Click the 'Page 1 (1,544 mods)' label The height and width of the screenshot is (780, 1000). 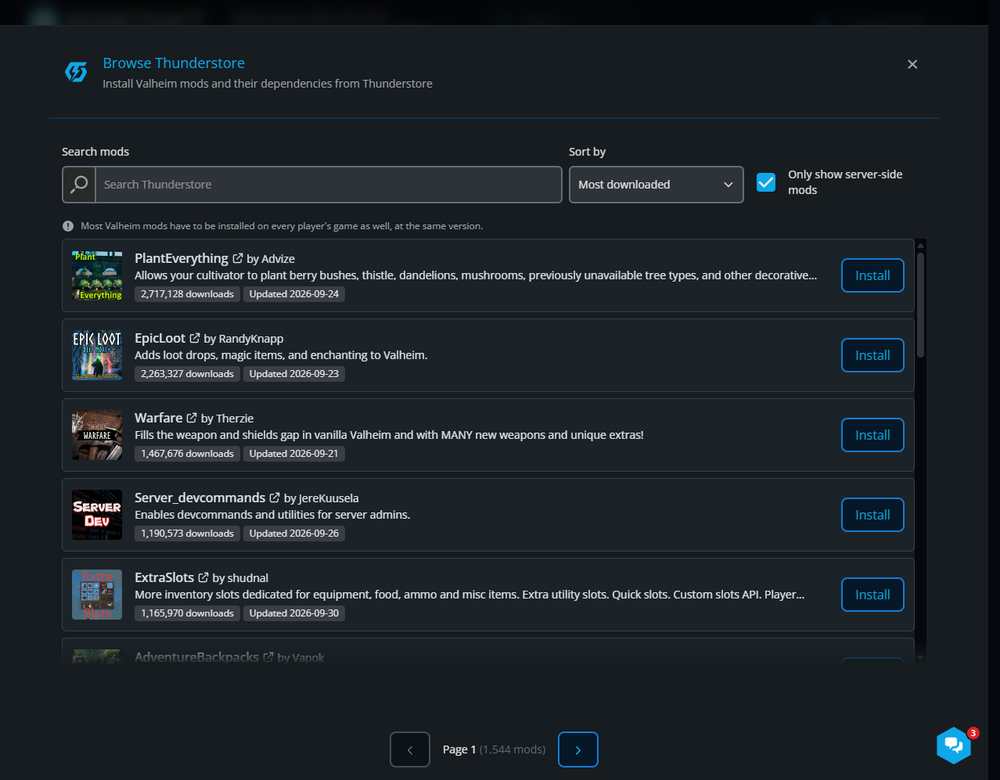click(494, 749)
